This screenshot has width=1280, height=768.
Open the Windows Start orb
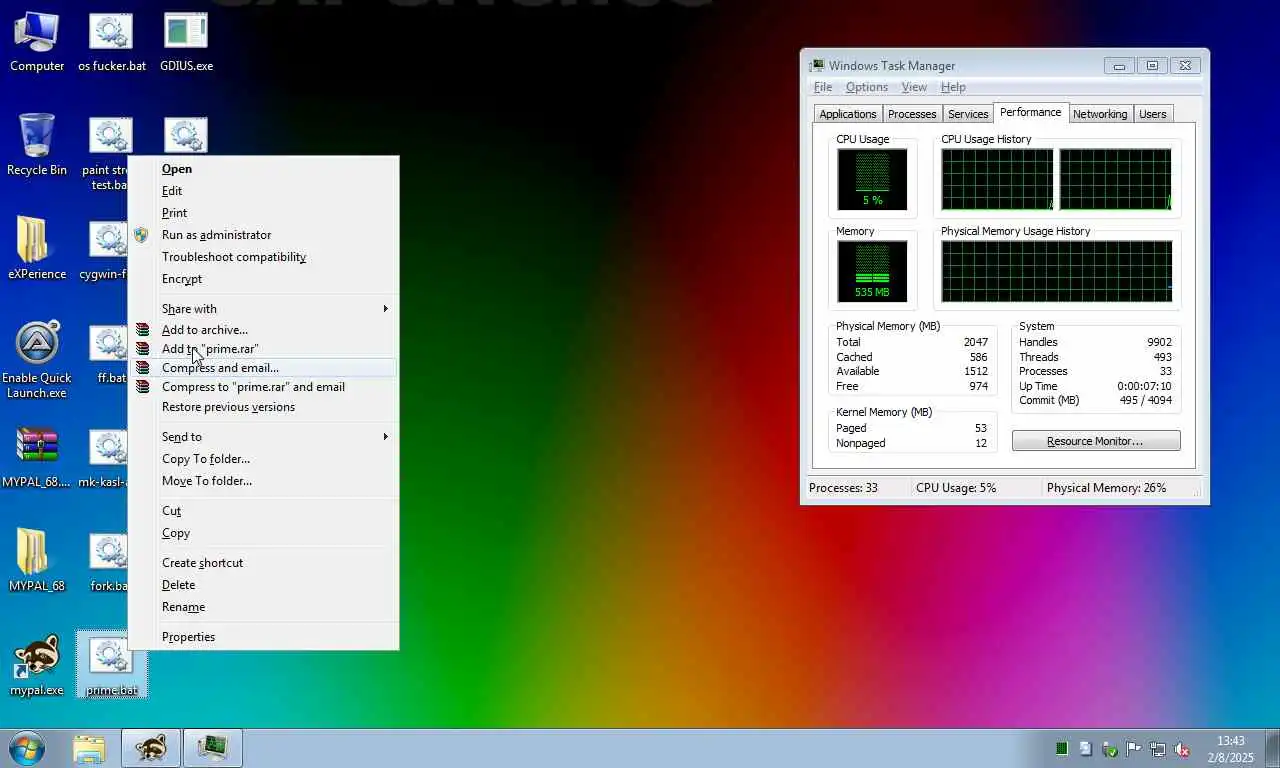click(x=27, y=748)
